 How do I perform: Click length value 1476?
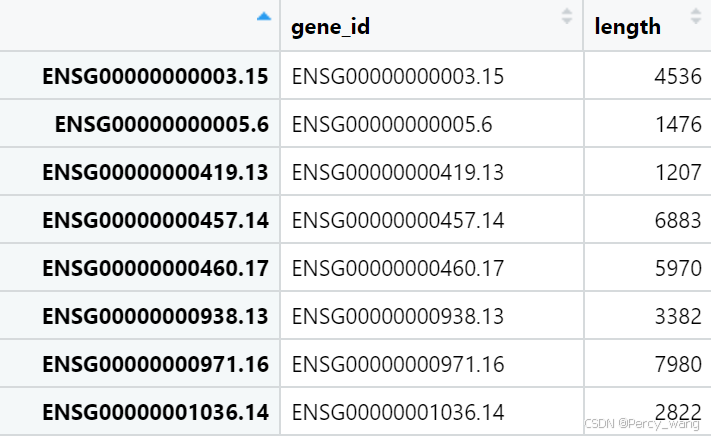point(678,124)
